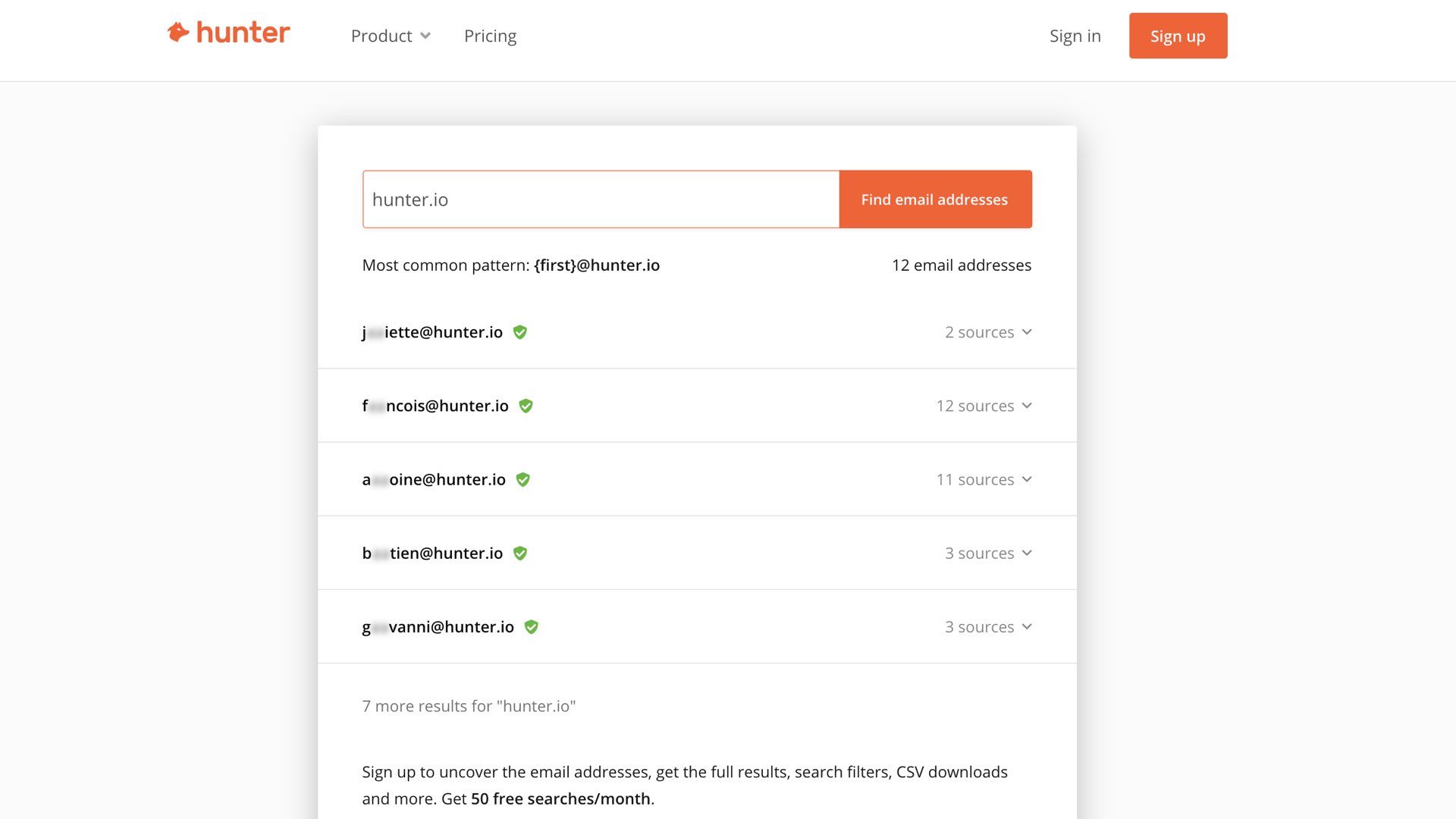The width and height of the screenshot is (1456, 819).
Task: Select the b***tien@hunter.io email address
Action: point(432,553)
